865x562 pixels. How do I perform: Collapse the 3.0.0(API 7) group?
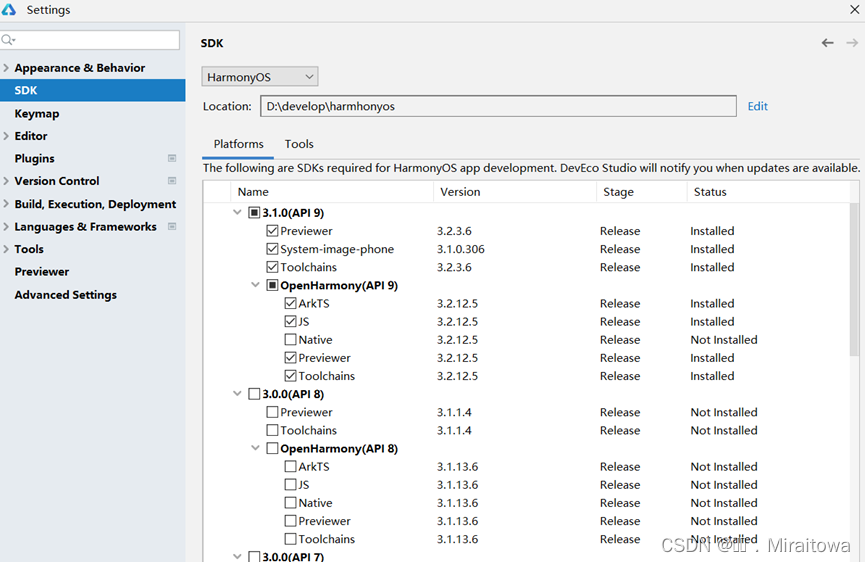[x=237, y=556]
